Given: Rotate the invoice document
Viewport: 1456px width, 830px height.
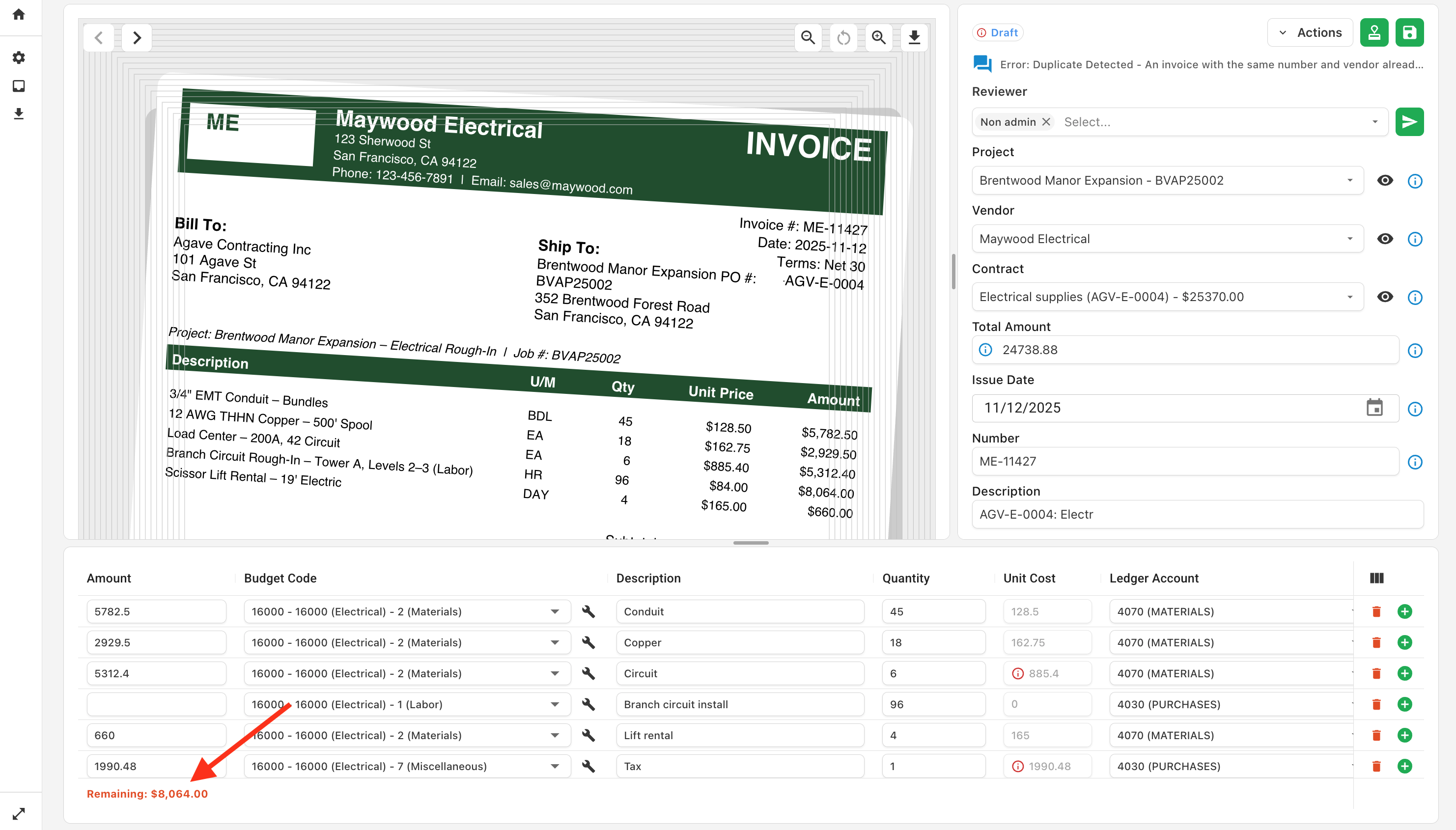Looking at the screenshot, I should coord(843,37).
